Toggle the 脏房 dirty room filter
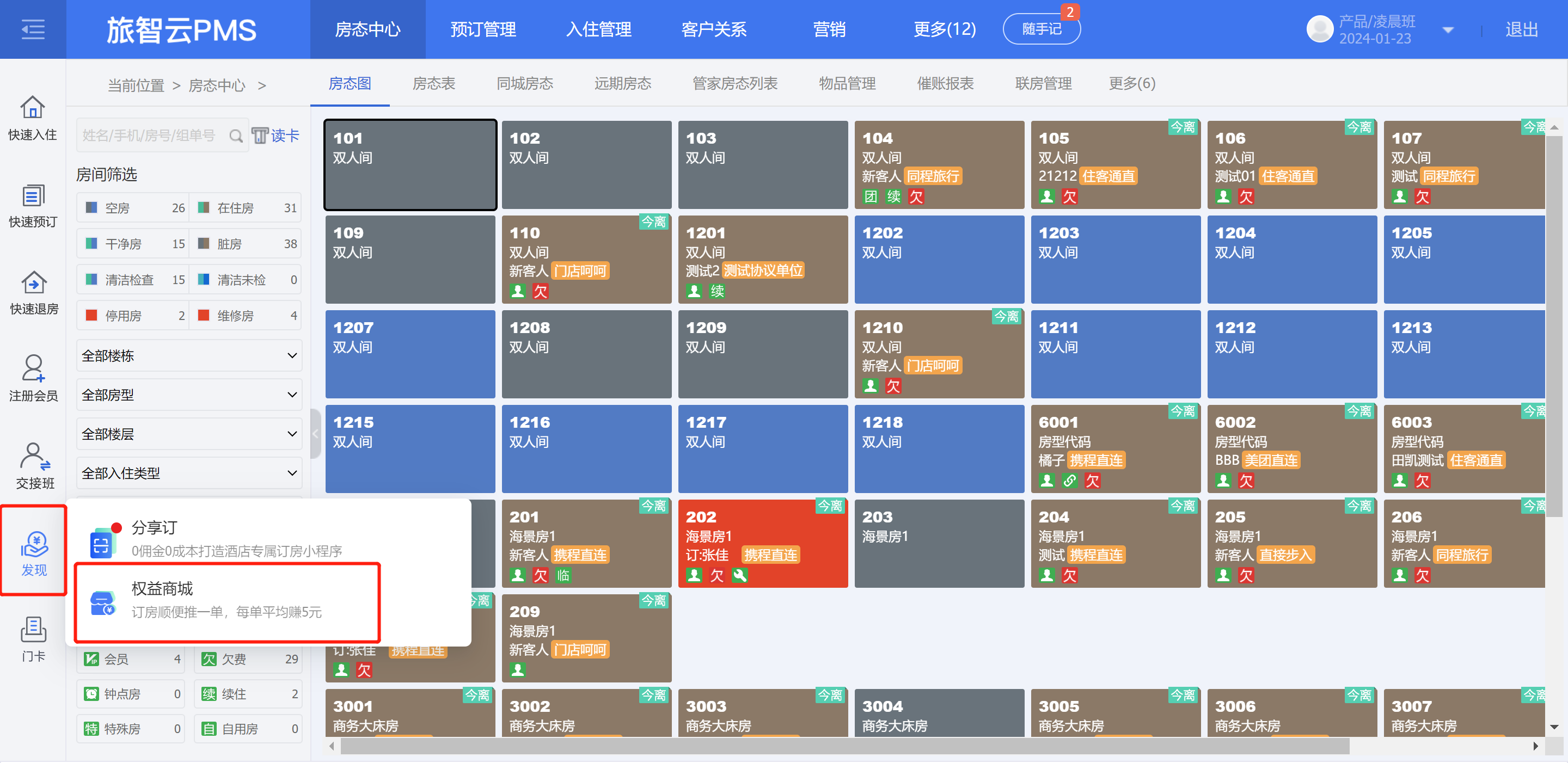The width and height of the screenshot is (1568, 763). pos(246,244)
